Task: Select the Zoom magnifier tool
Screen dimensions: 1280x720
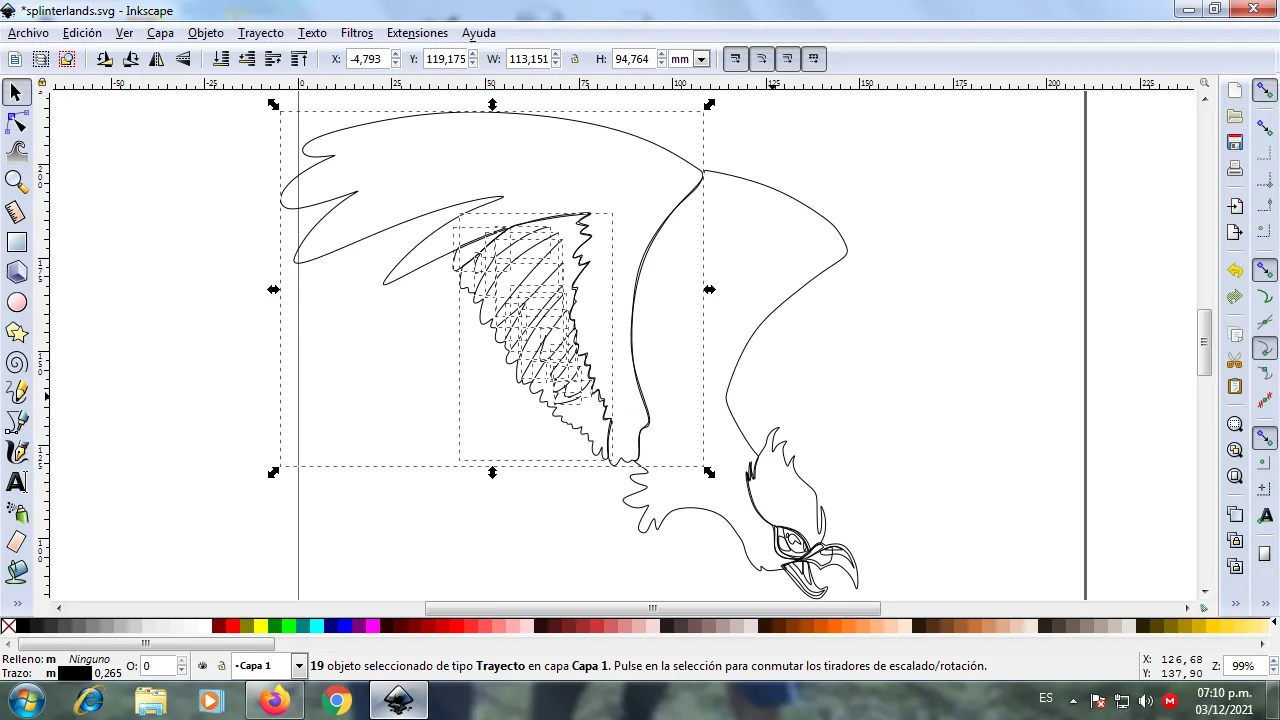Action: (17, 181)
